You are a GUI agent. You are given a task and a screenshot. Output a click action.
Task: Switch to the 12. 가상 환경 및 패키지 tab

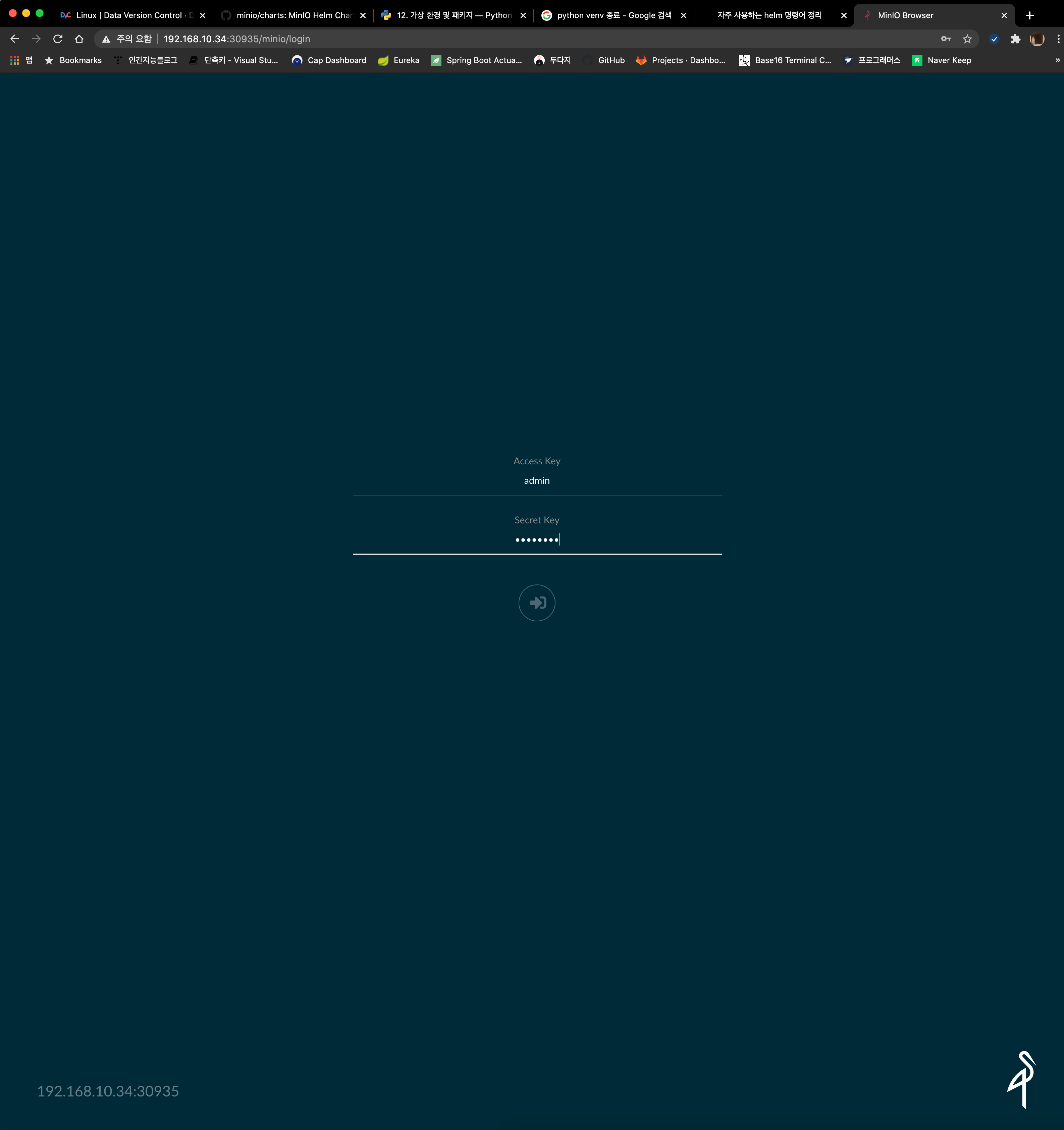pyautogui.click(x=453, y=15)
